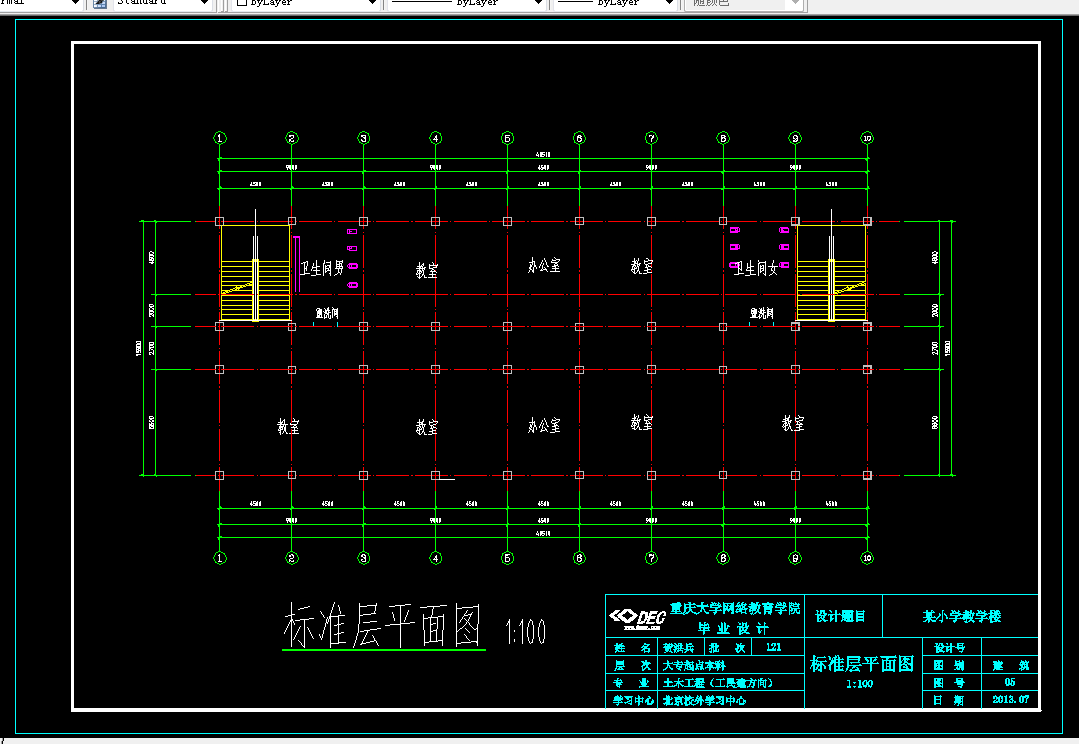Screen dimensions: 1079x744
Task: Click the DEC logo in title block
Action: (637, 617)
